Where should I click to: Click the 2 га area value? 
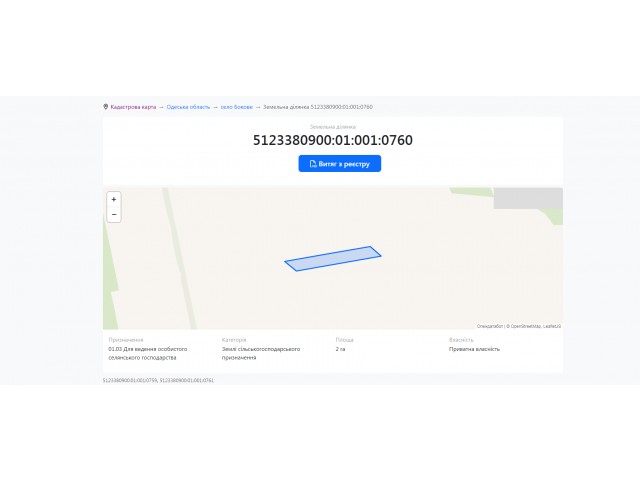pos(340,349)
